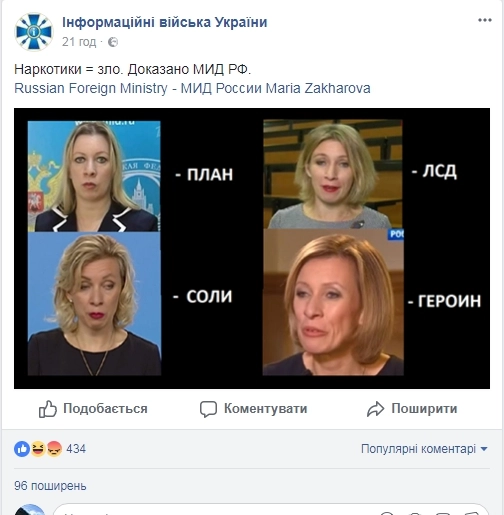Click the angry reaction emoji
Screen dimensions: 504x515
click(x=54, y=449)
